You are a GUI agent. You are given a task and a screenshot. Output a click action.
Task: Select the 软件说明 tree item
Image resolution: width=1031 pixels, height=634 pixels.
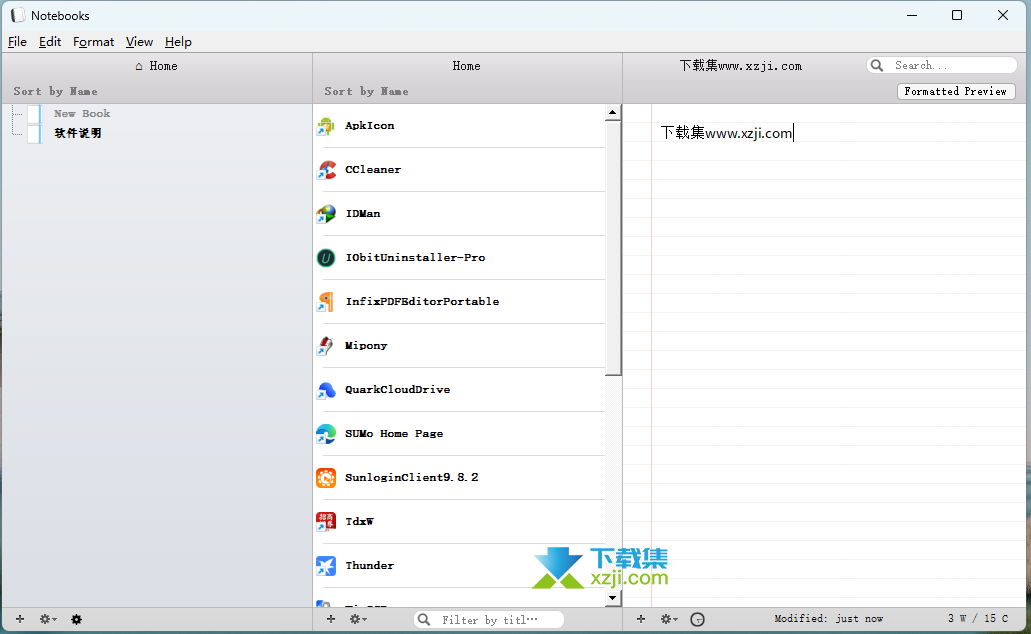[78, 133]
